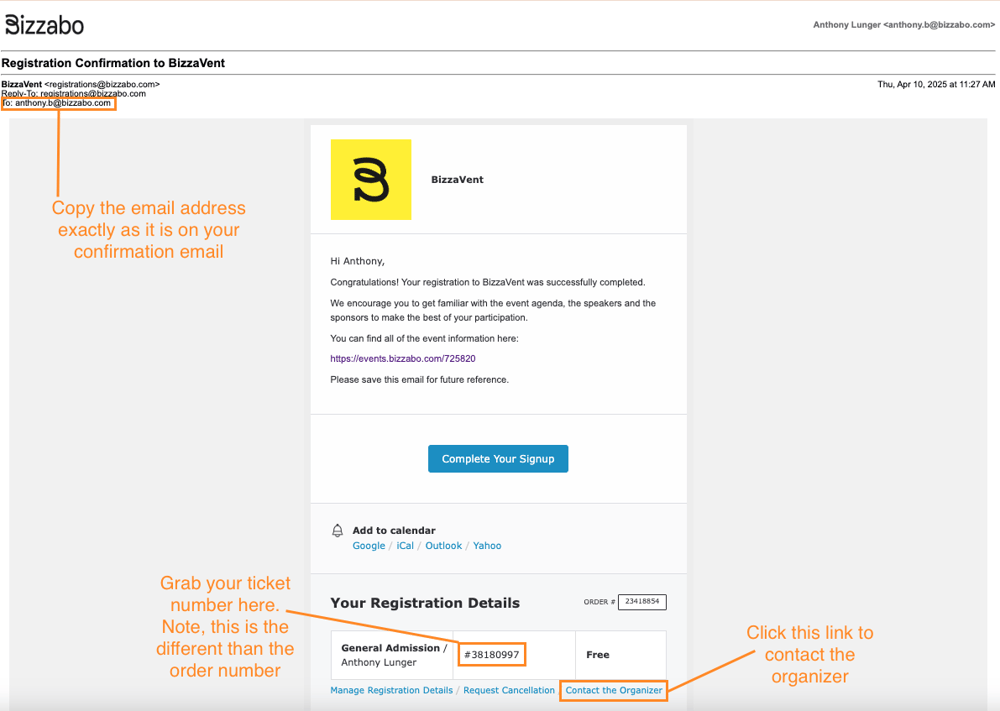This screenshot has height=711, width=1000.
Task: Click the Add to calendar label
Action: click(394, 531)
